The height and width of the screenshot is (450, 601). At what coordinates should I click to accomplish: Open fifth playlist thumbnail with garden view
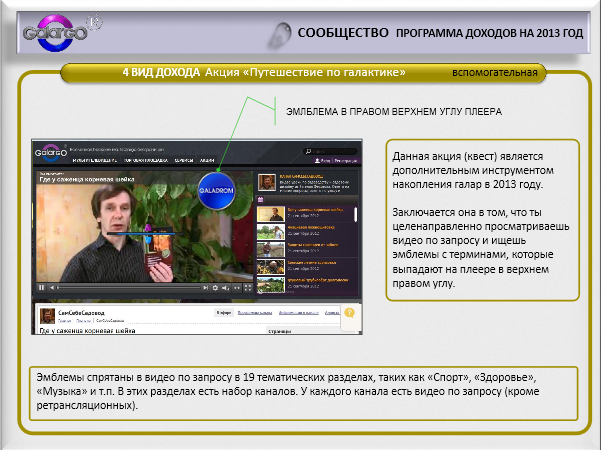[271, 285]
